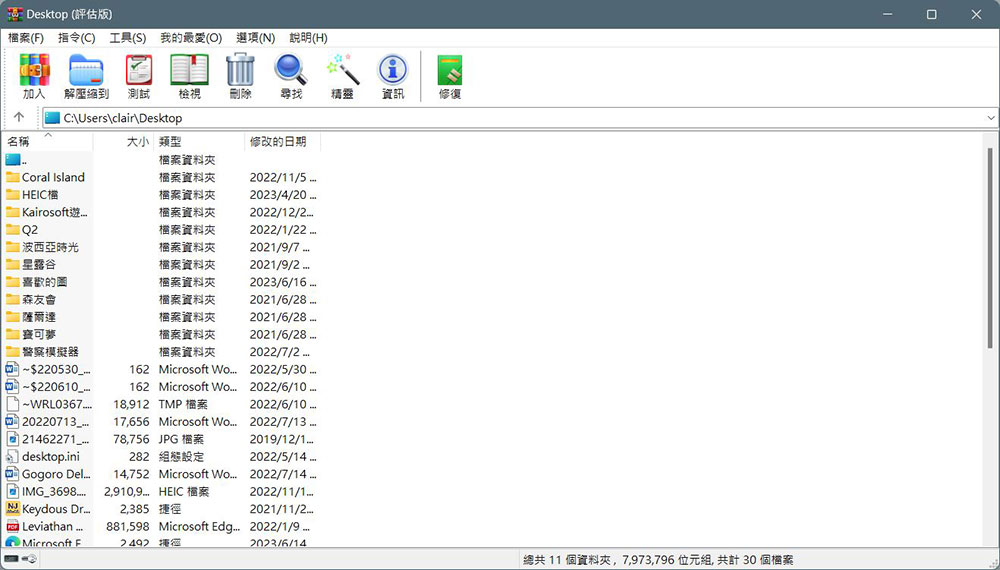Sort by the 大小 column header

[x=124, y=142]
